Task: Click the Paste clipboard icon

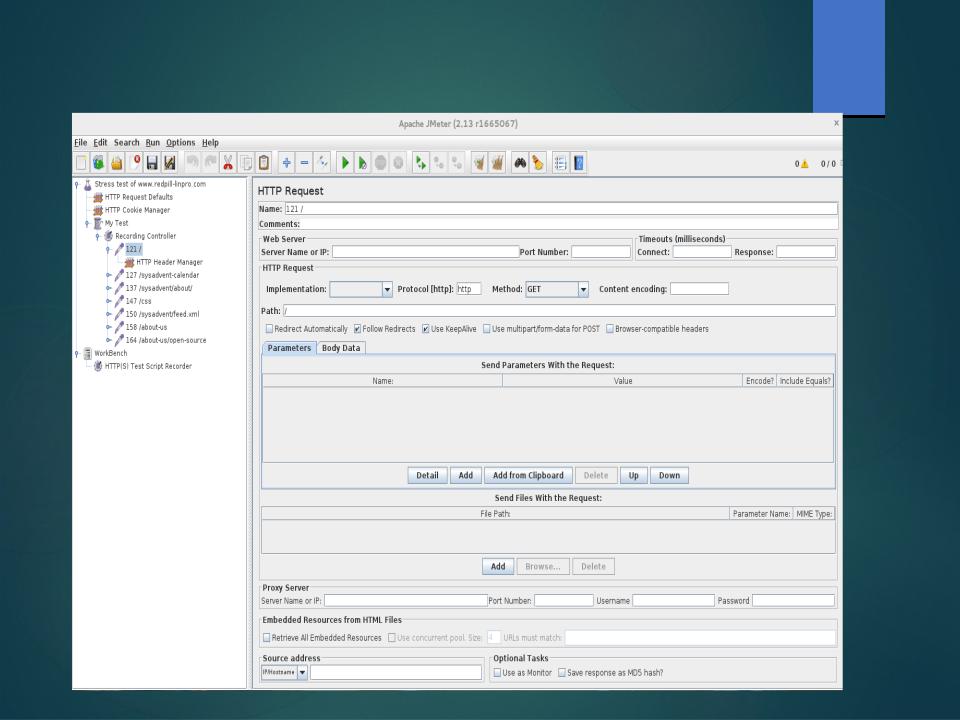Action: pos(264,163)
